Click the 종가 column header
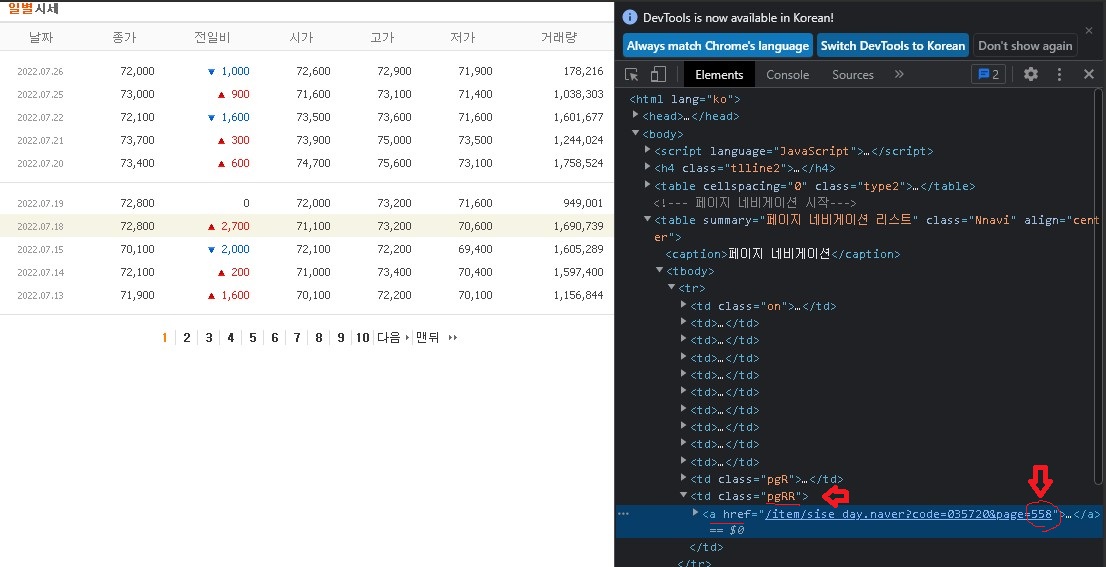Screen dimensions: 1106x567 (124, 37)
